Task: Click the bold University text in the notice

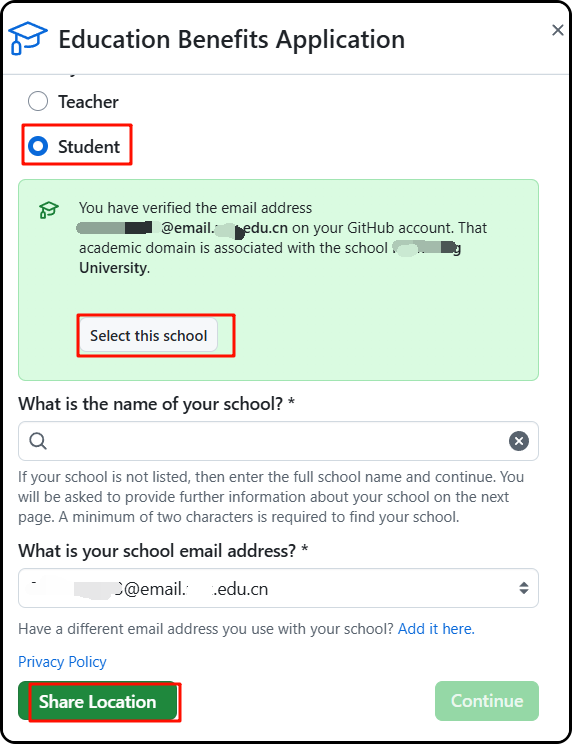Action: point(114,268)
